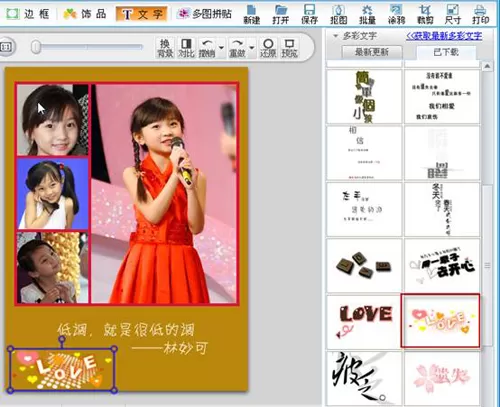500x407 pixels.
Task: Click the 打印 print icon
Action: 480,15
